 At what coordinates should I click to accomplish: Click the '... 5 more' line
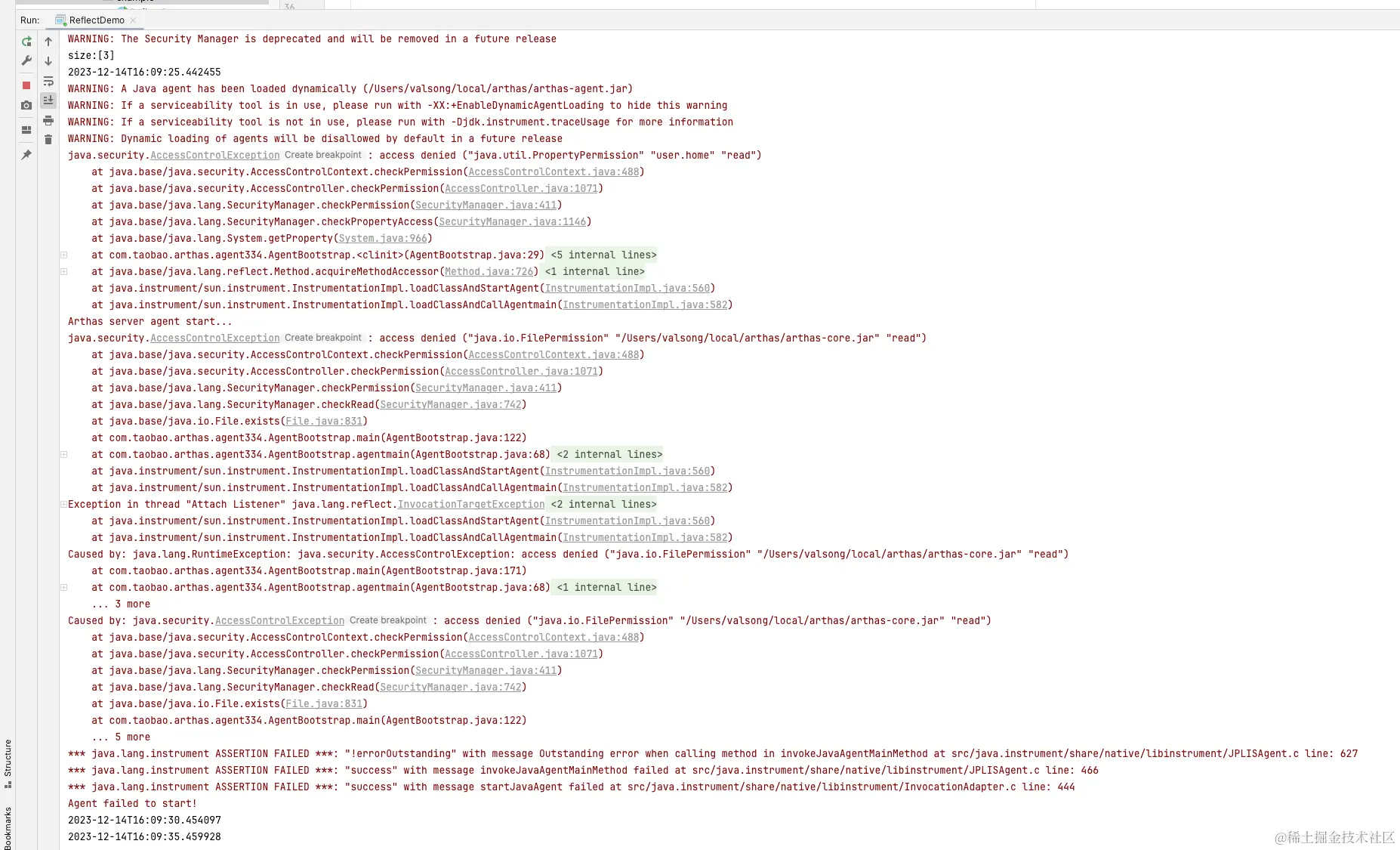pos(121,737)
